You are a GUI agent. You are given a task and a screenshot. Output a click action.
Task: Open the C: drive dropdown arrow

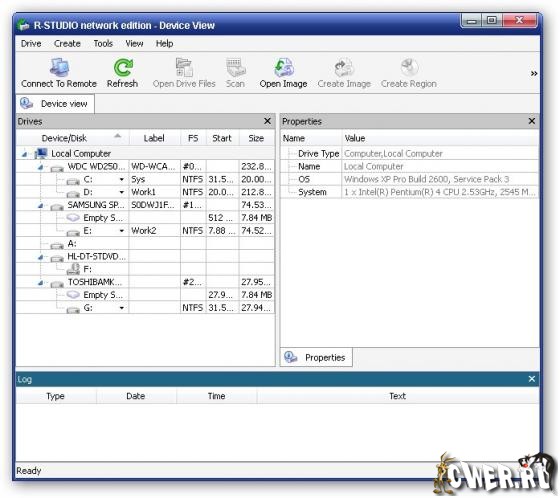coord(121,179)
